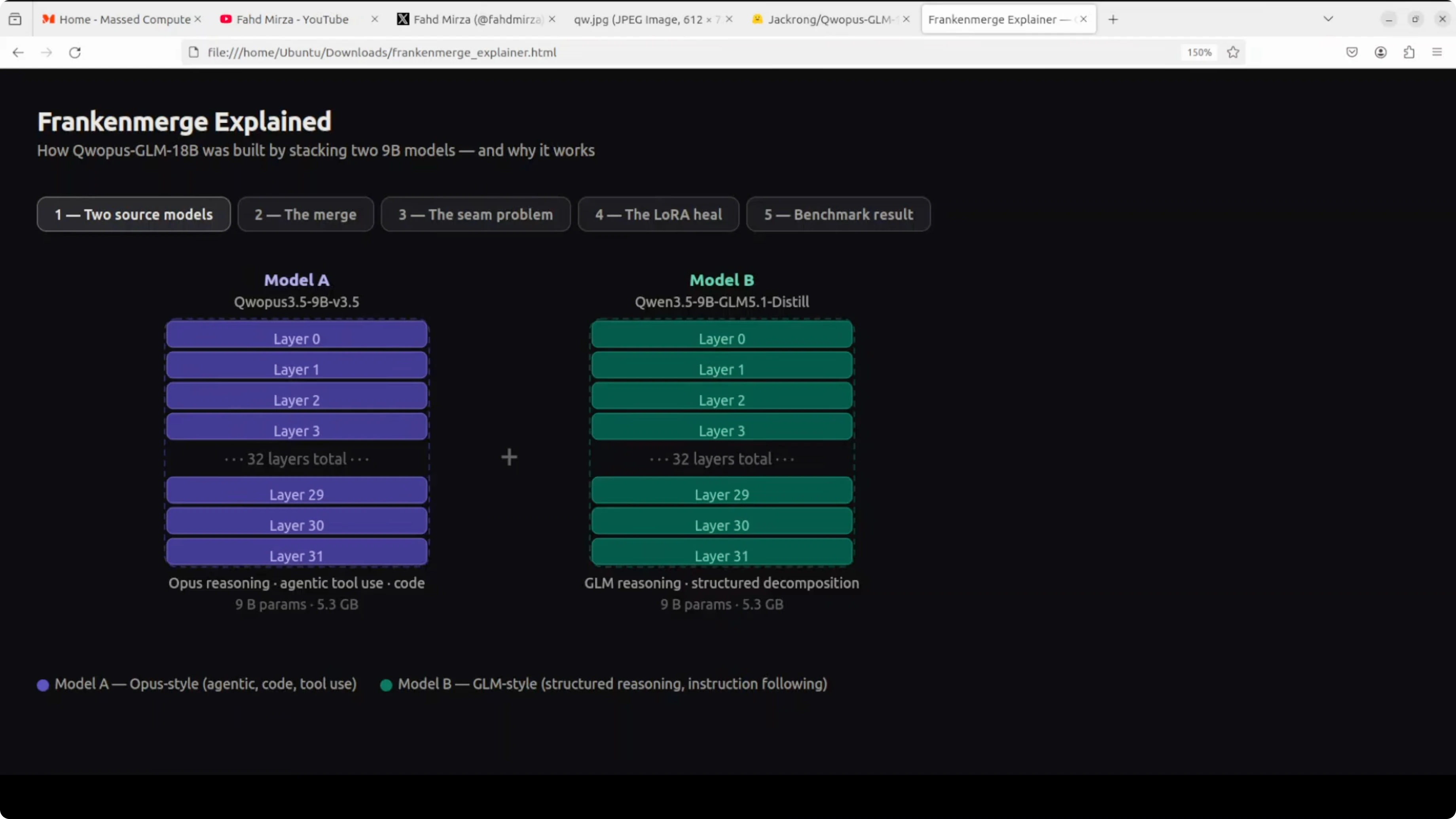1456x819 pixels.
Task: Open the Pocket save icon
Action: (1352, 53)
